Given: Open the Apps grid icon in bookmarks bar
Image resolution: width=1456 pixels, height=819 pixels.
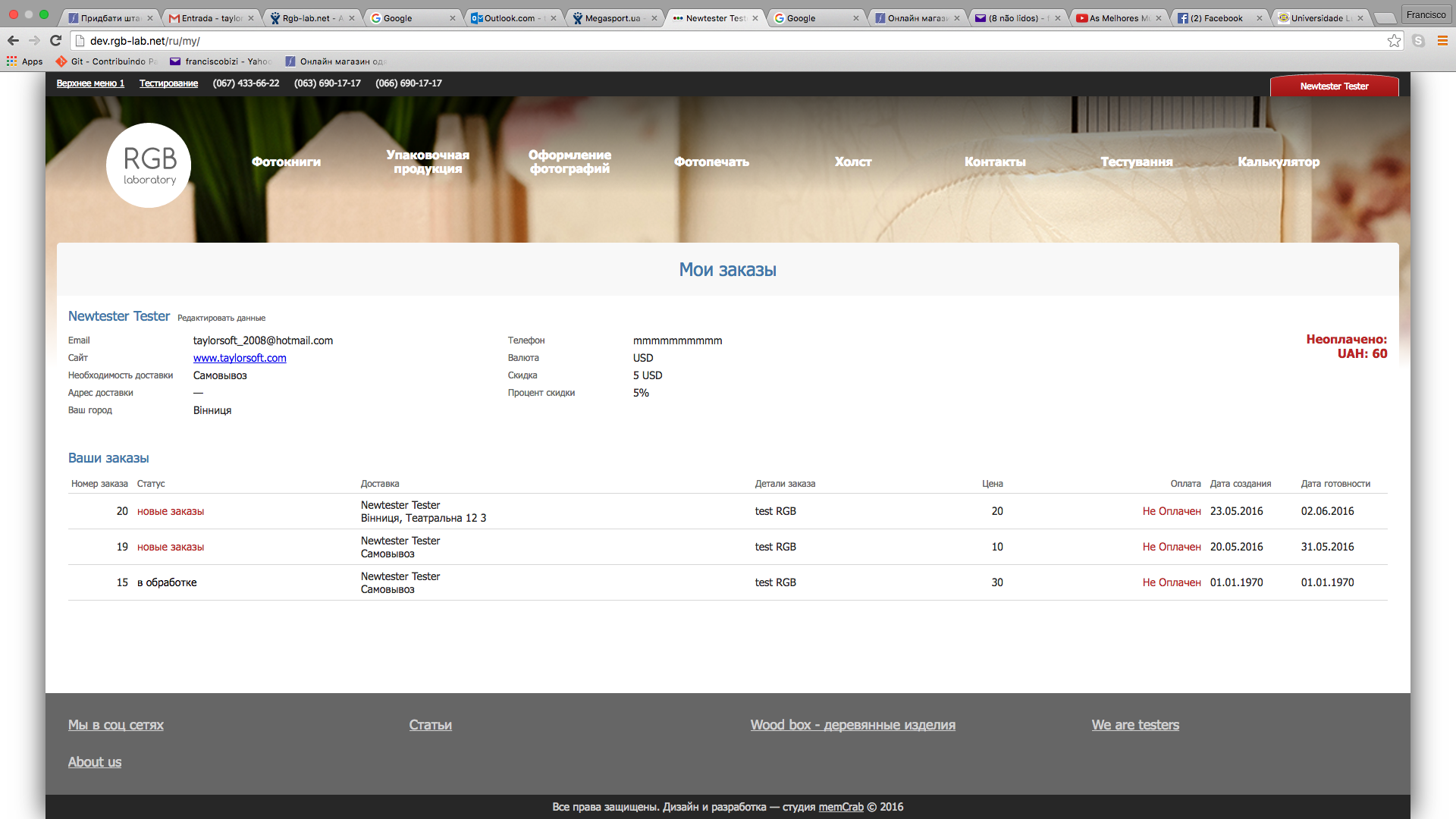Looking at the screenshot, I should (x=11, y=61).
